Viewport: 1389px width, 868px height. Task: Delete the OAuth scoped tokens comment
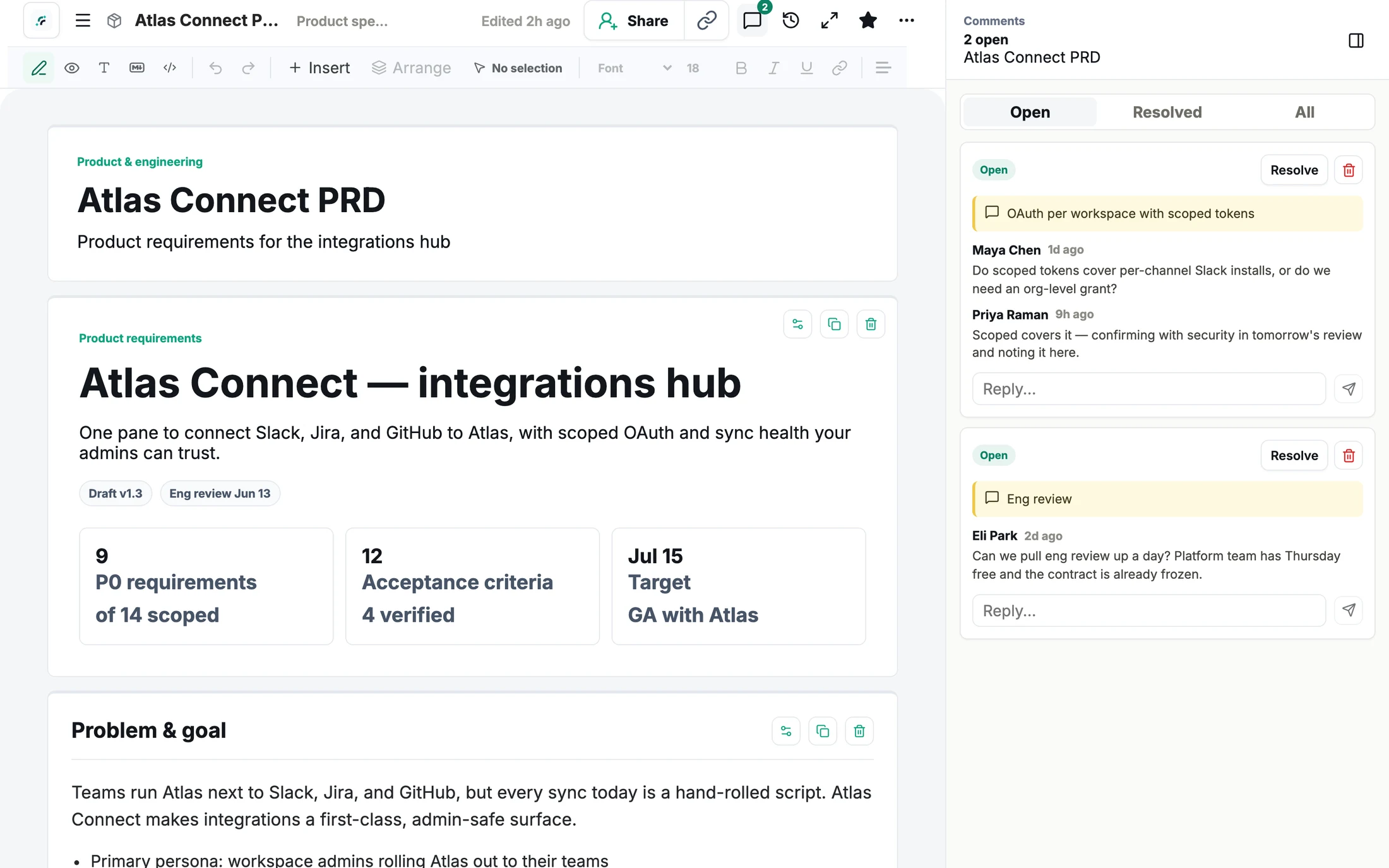(1349, 170)
